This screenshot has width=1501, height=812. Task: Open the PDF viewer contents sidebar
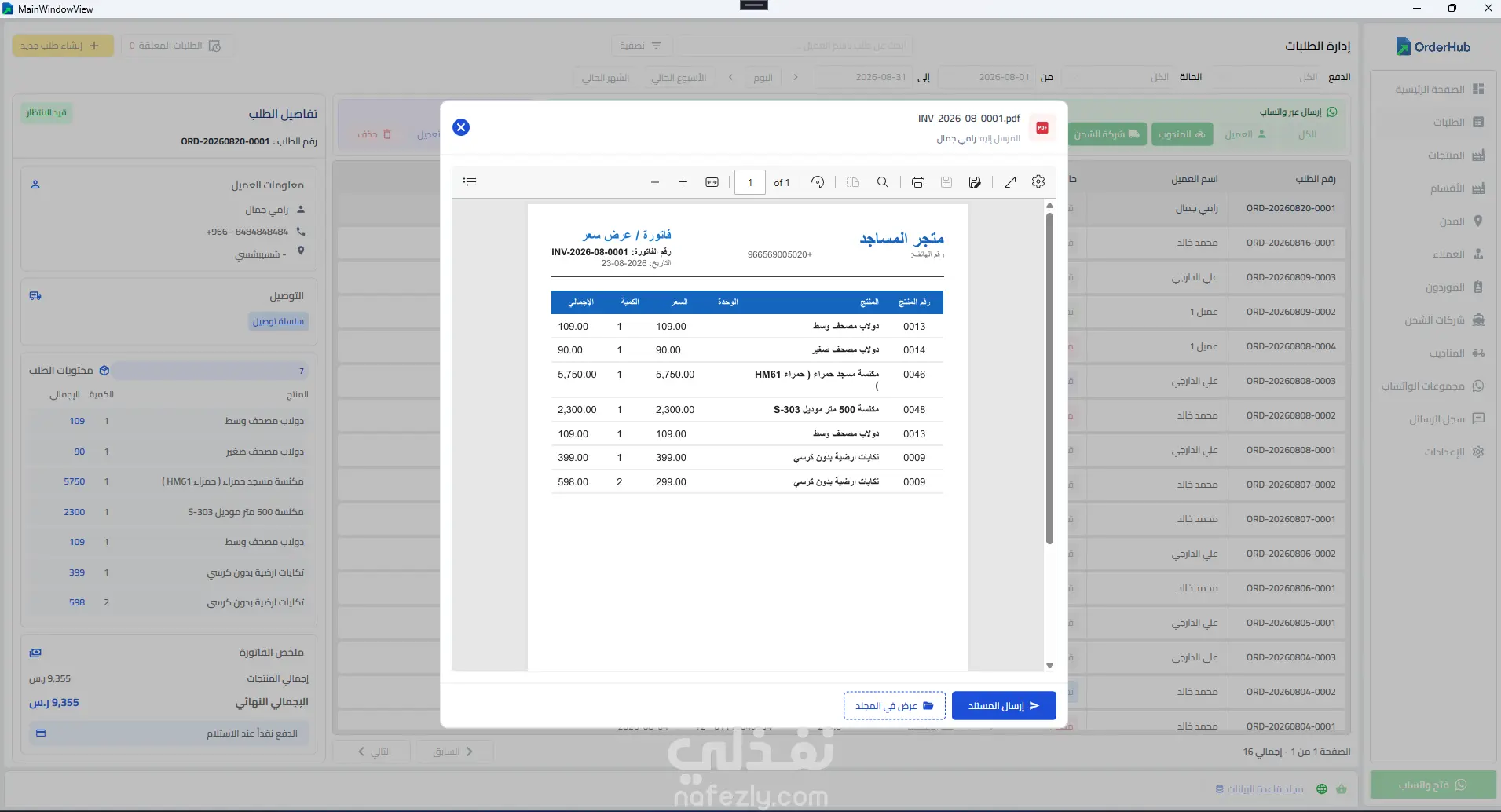(470, 182)
